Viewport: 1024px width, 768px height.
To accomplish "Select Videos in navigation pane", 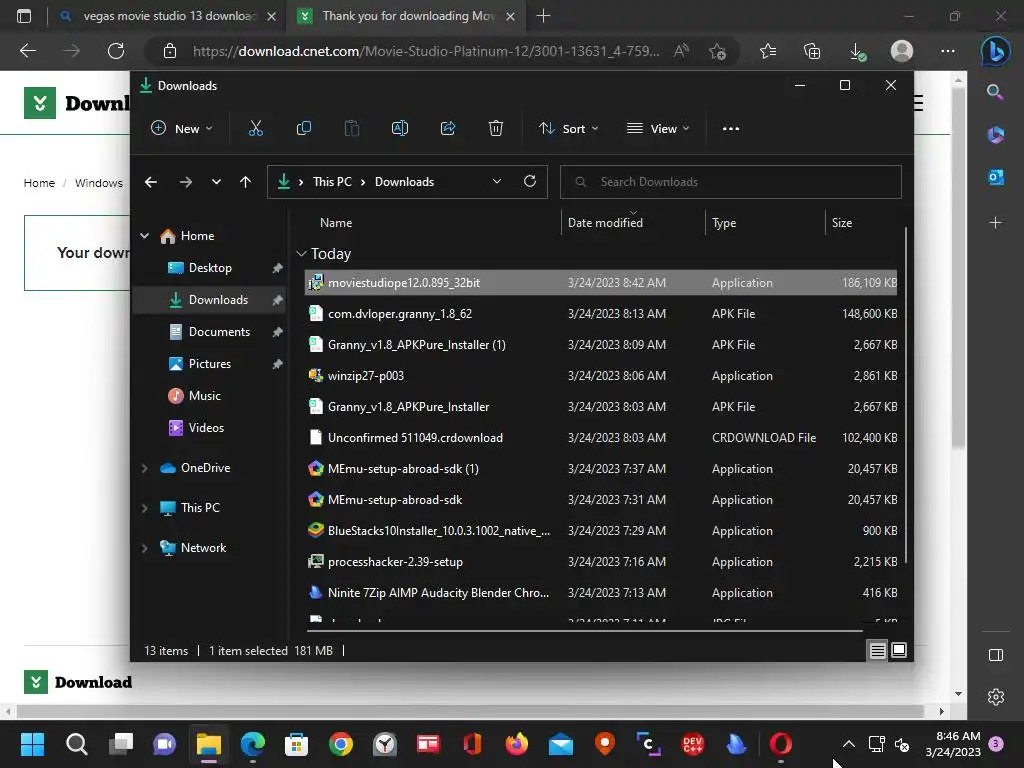I will click(209, 428).
